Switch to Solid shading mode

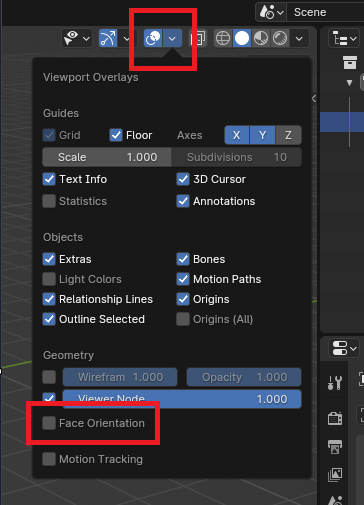coord(242,38)
